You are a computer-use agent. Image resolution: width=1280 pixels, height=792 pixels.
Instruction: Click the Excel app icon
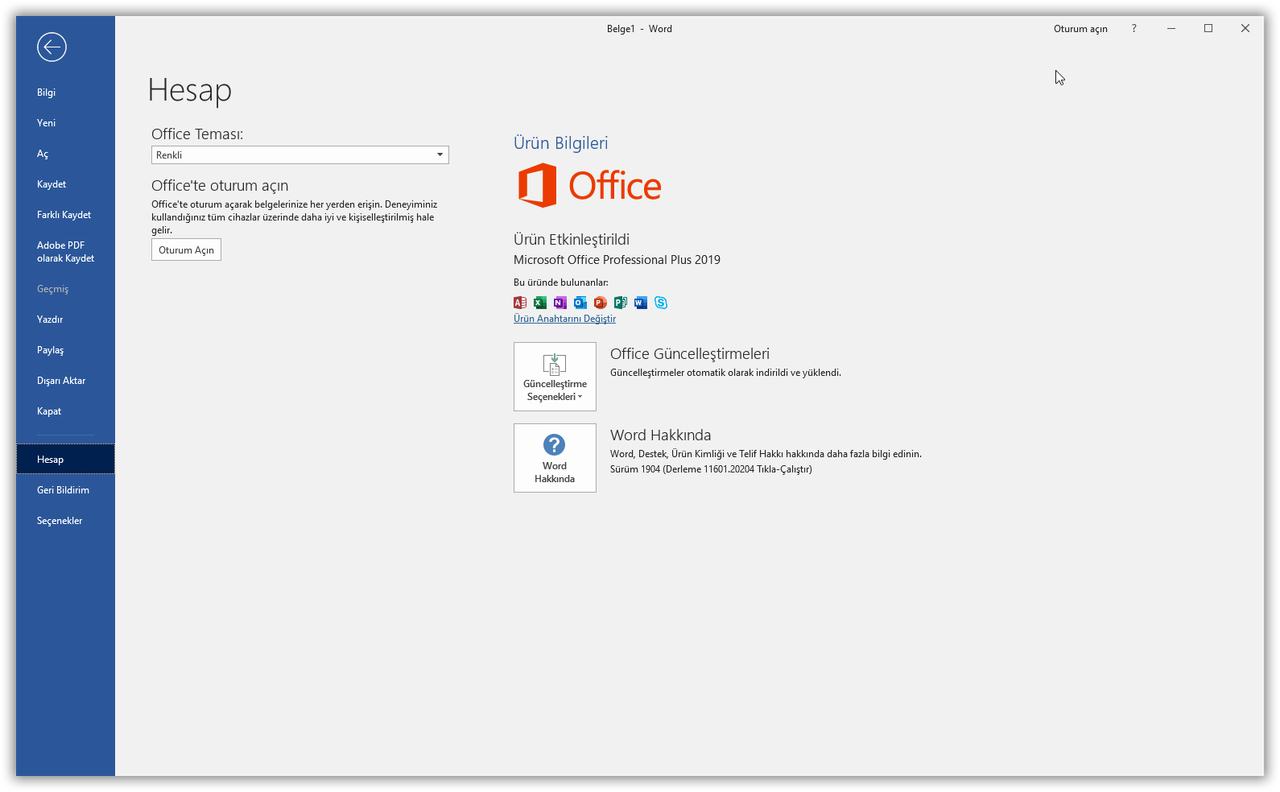[540, 303]
